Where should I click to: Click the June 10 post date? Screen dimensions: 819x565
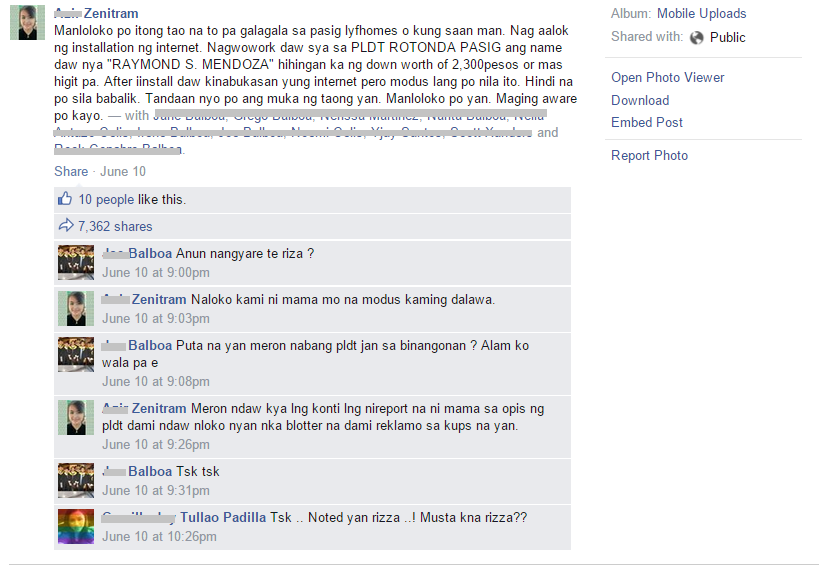pos(123,171)
